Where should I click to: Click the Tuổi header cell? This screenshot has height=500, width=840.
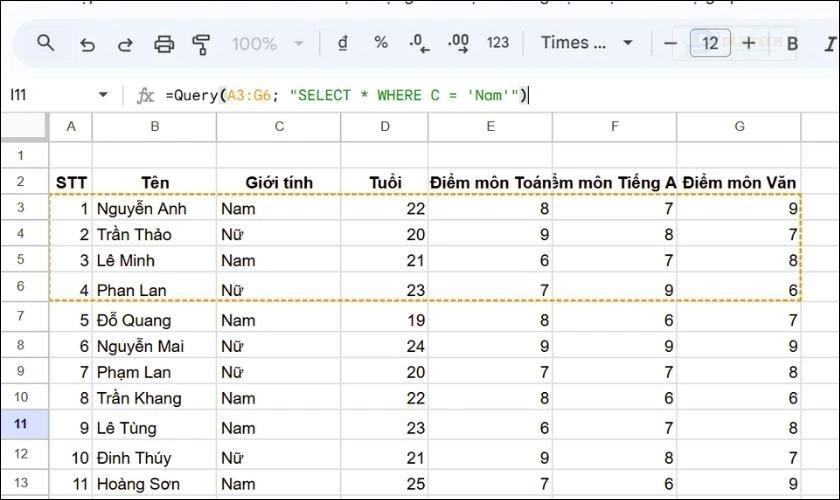[x=385, y=182]
